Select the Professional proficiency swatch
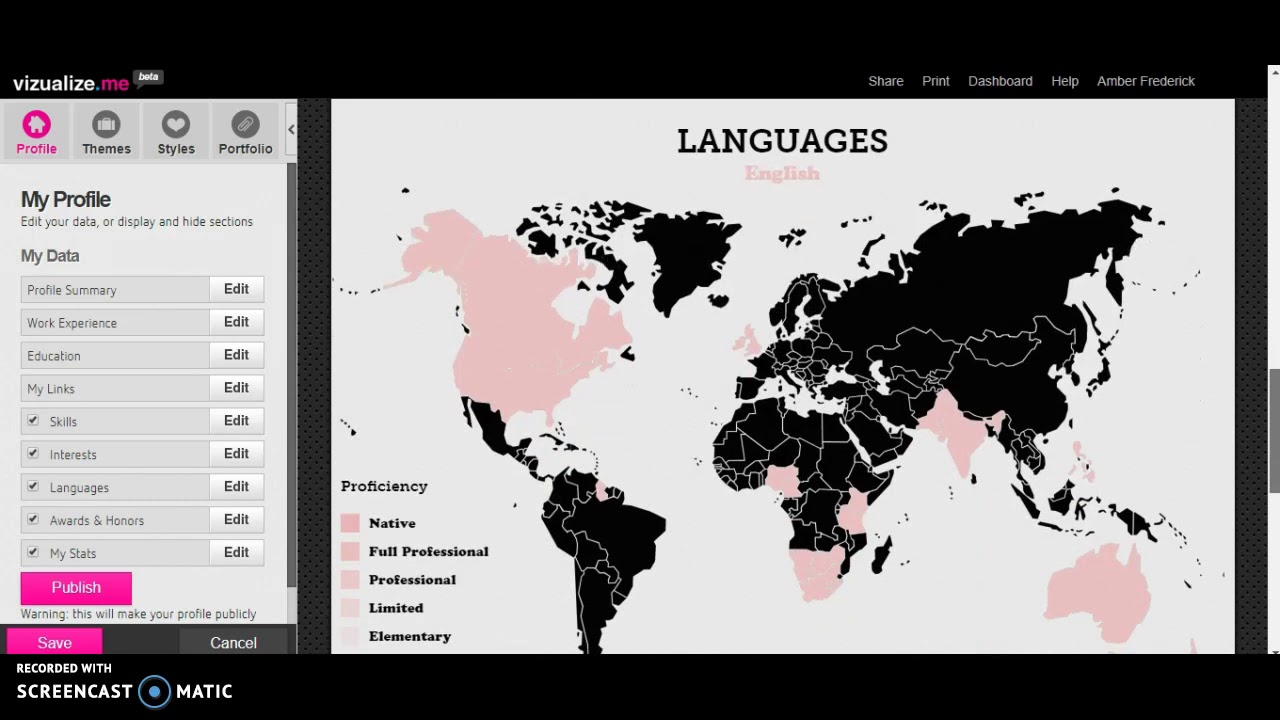The image size is (1280, 720). click(x=350, y=579)
